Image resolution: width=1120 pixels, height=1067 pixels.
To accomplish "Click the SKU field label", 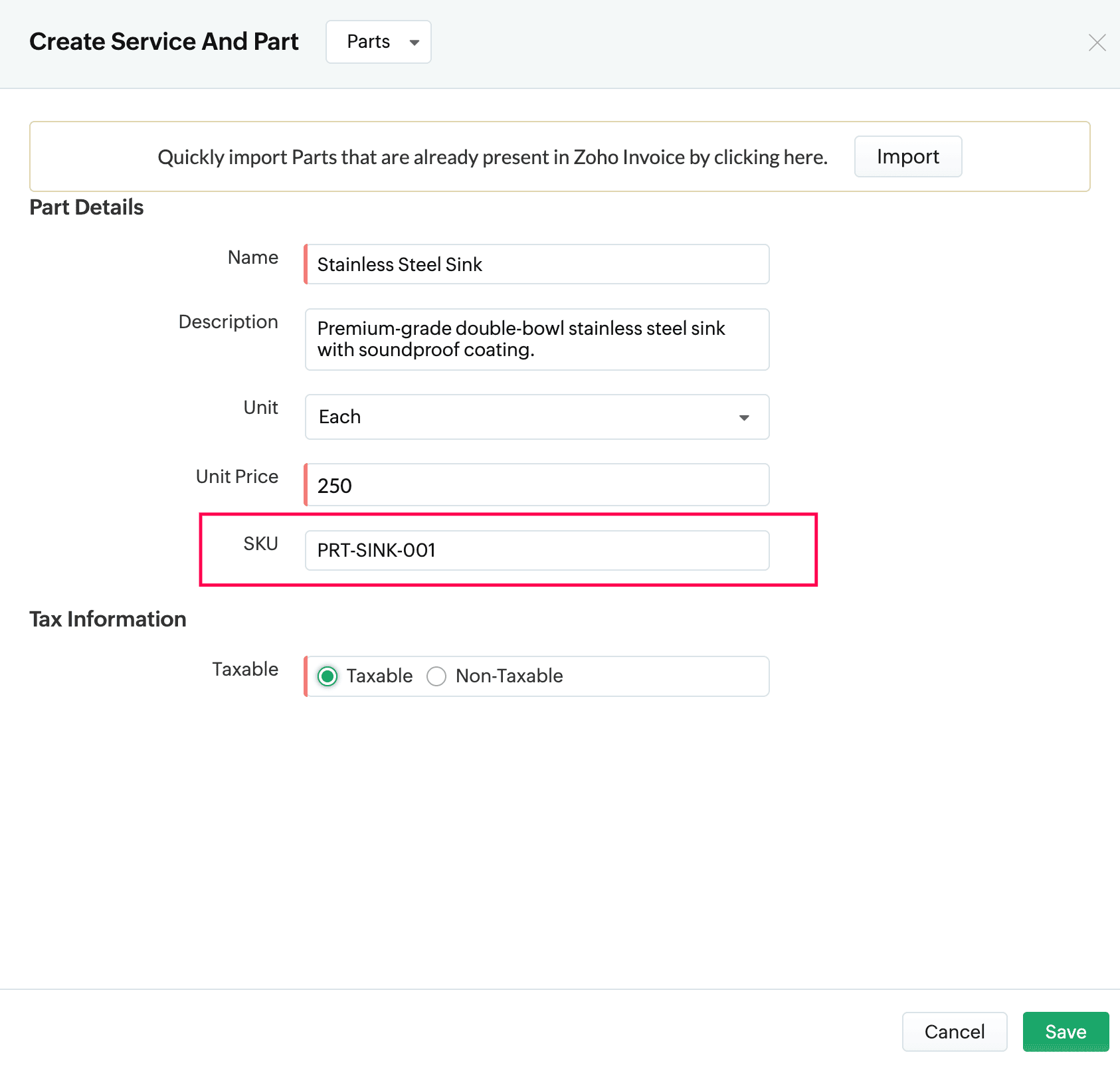I will tap(260, 544).
